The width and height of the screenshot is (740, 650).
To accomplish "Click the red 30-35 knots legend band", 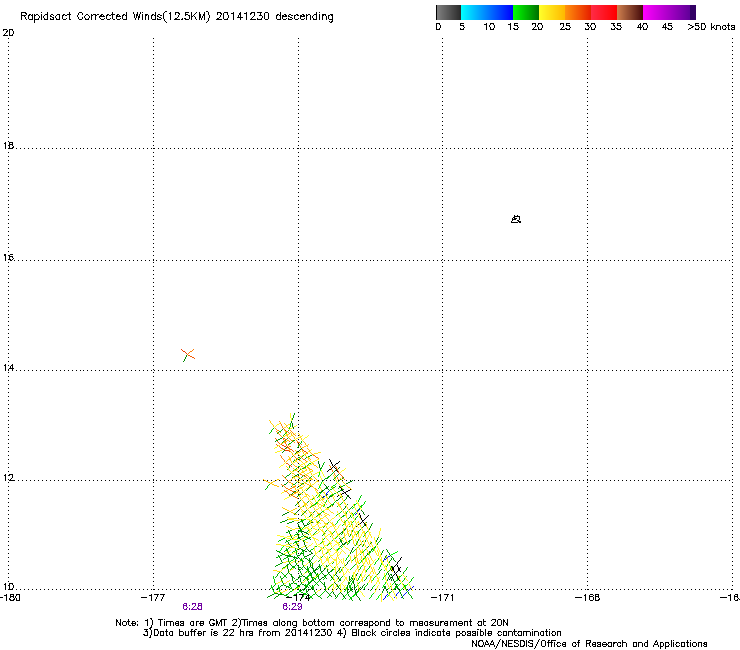I will pyautogui.click(x=604, y=12).
